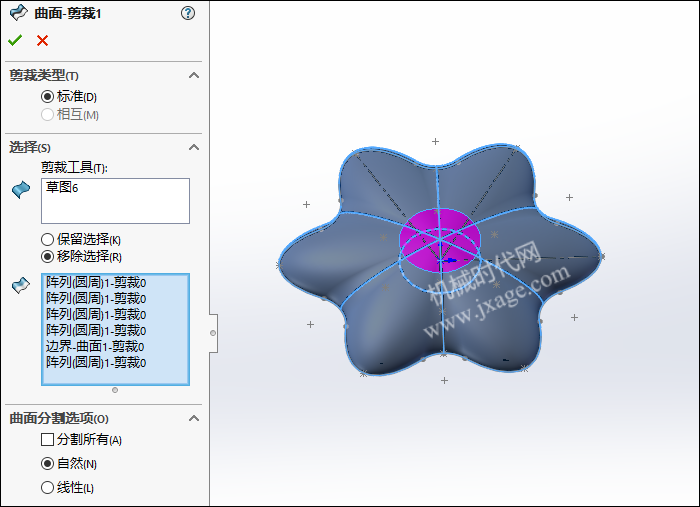Click the trim tool surface icon beside 草图6
The height and width of the screenshot is (507, 700).
point(21,190)
